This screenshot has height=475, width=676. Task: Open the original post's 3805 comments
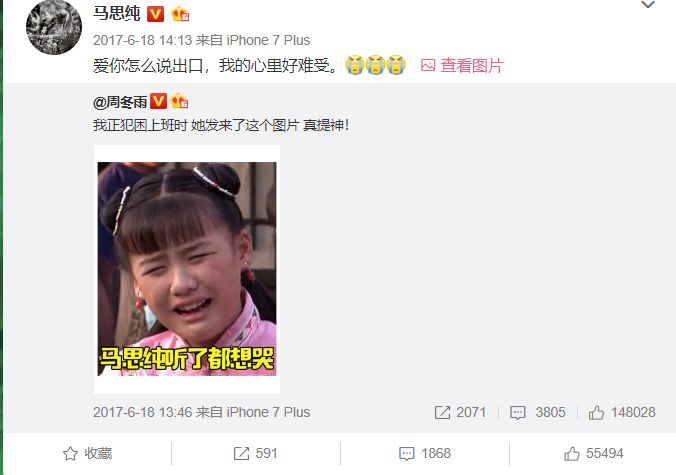click(538, 412)
